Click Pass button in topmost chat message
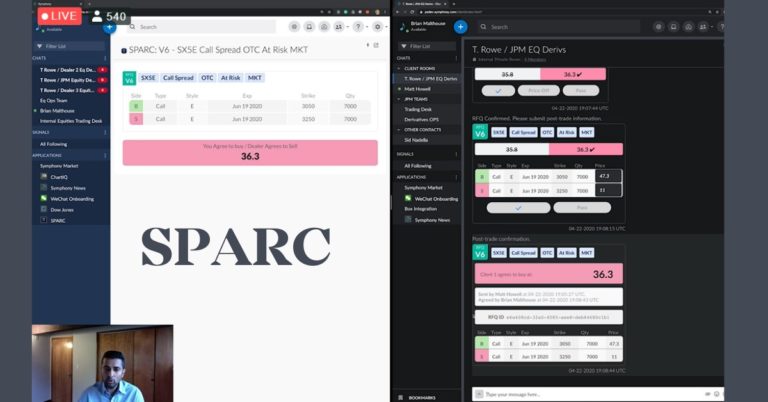Screen dimensions: 768x402 click(581, 91)
